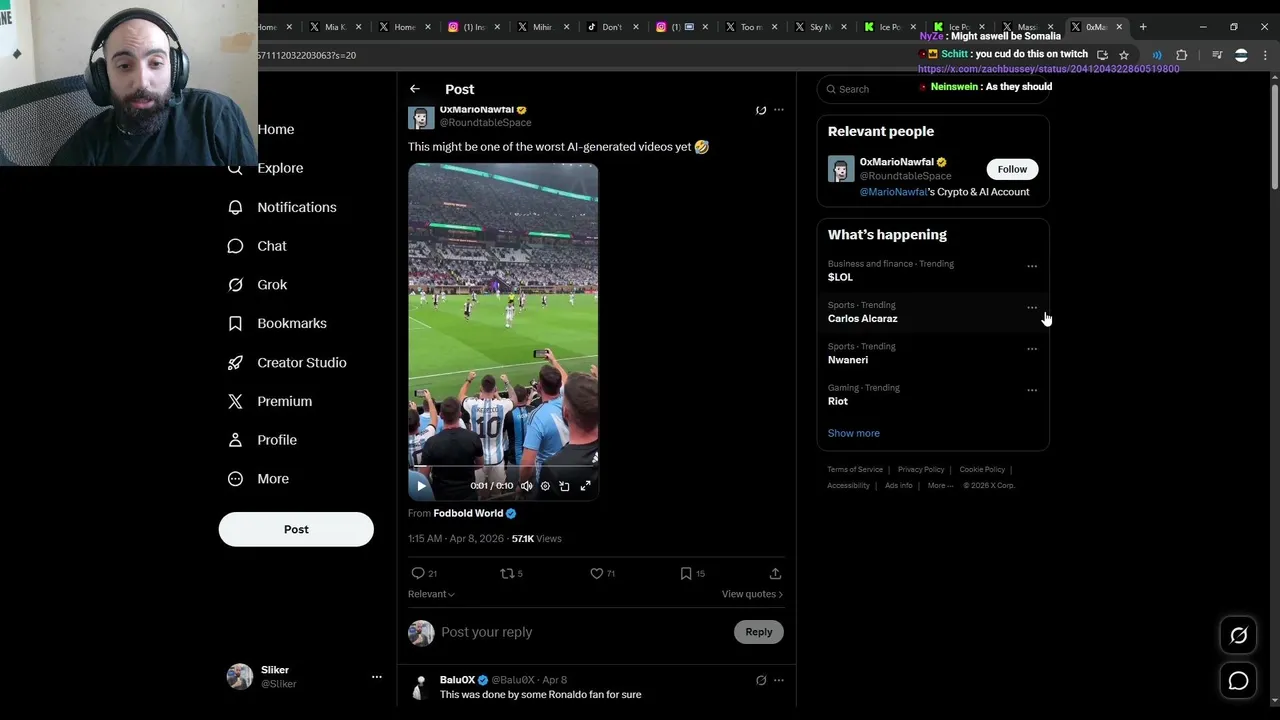The height and width of the screenshot is (720, 1280).
Task: Expand the video to fullscreen
Action: (586, 486)
